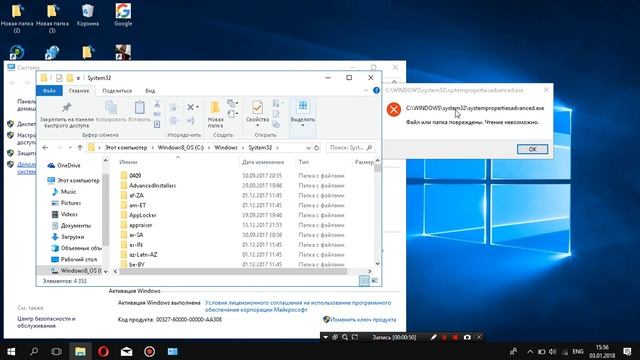Click the blue Help question mark icon

tap(376, 91)
